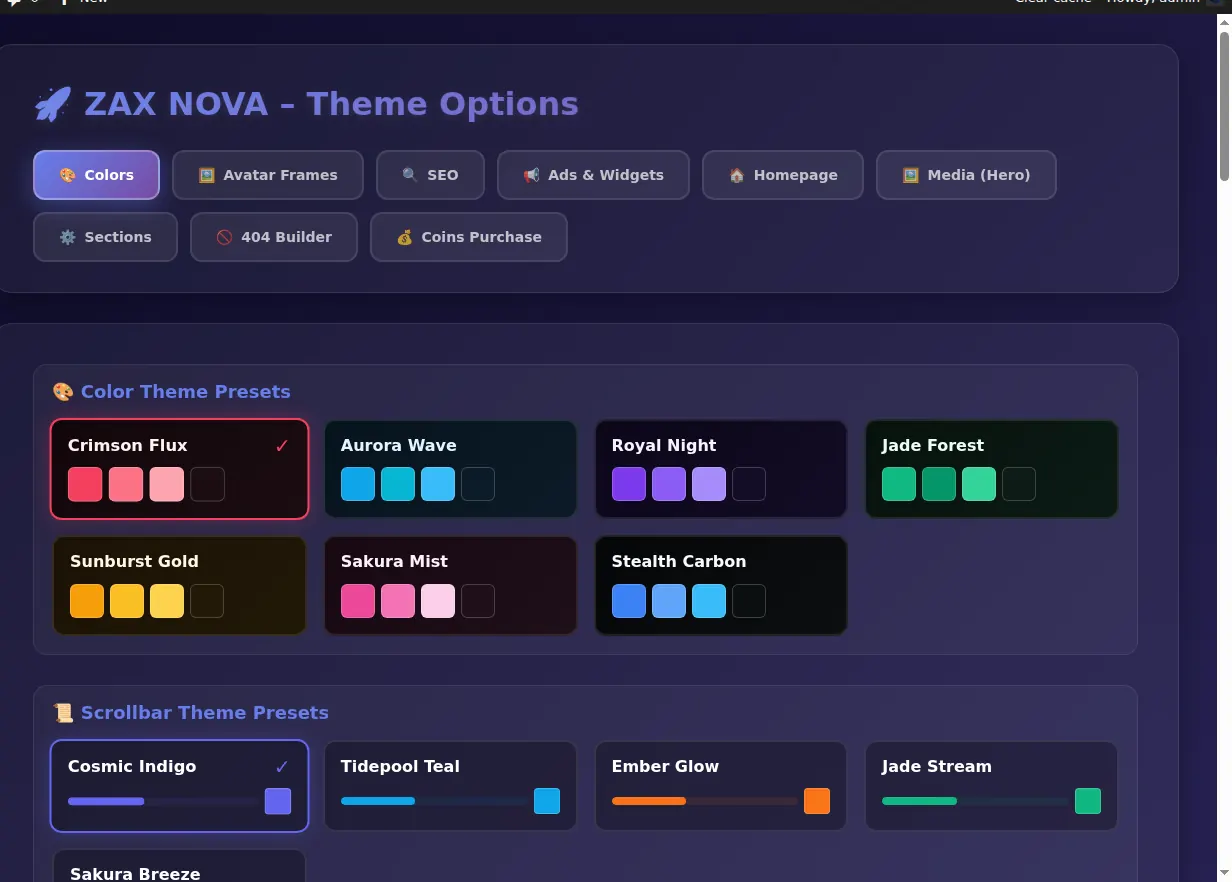Image resolution: width=1232 pixels, height=882 pixels.
Task: Click the palest pink swatch in Sakura Mist
Action: pos(438,601)
